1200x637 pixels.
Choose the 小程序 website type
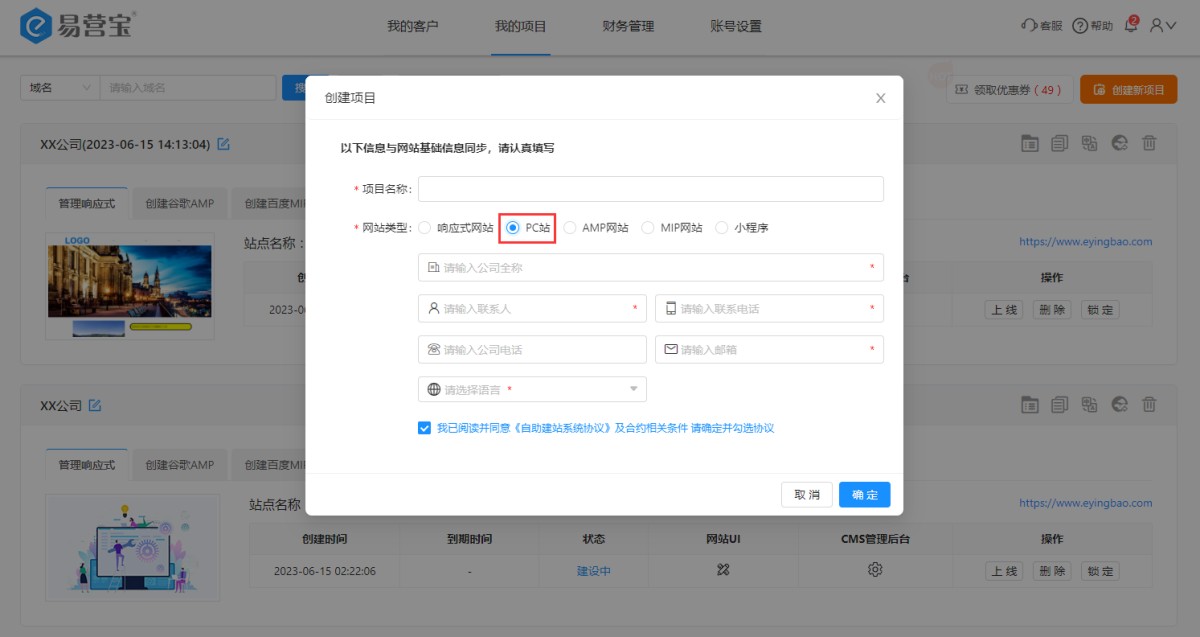(722, 228)
